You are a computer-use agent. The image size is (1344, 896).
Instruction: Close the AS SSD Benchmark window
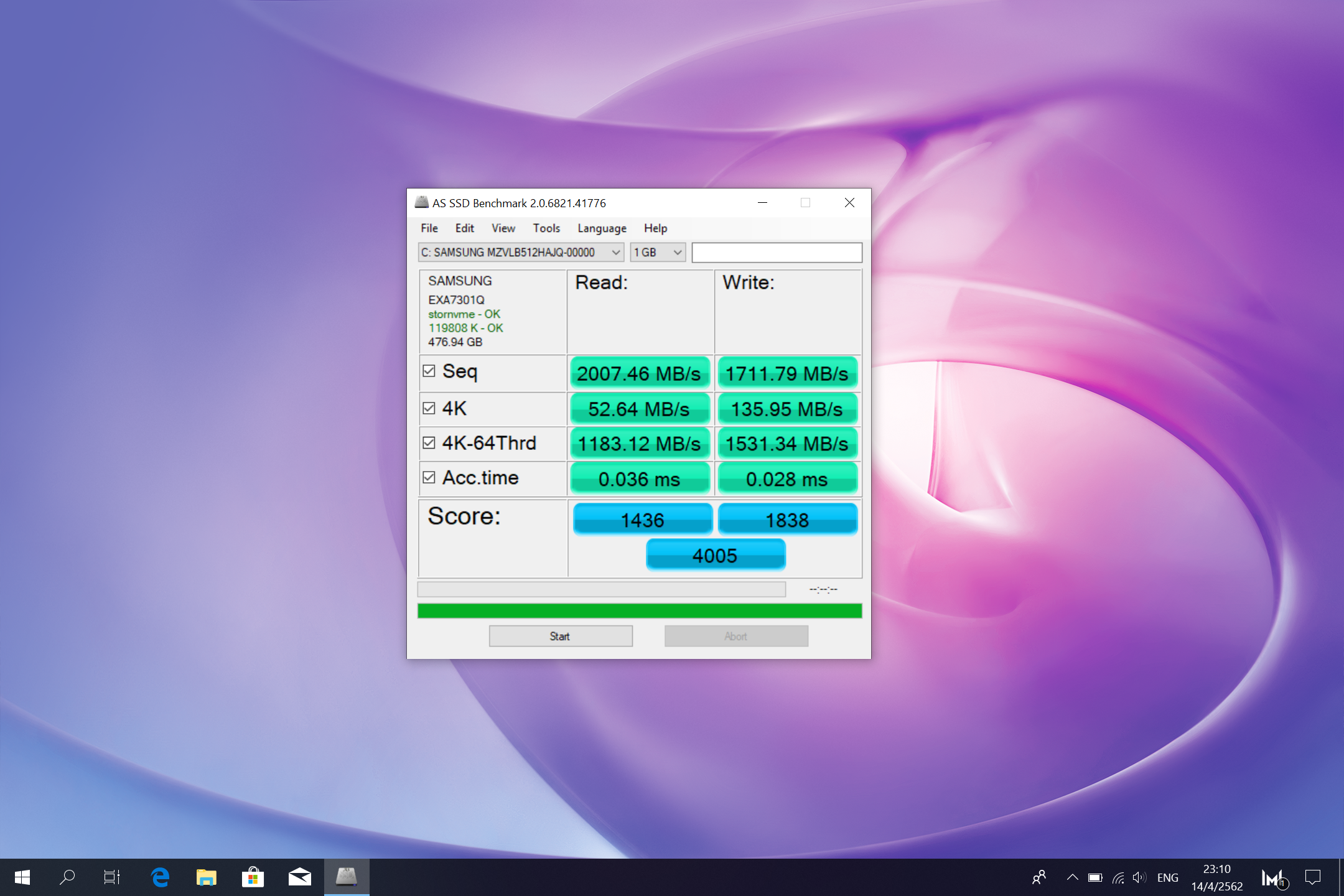point(849,203)
